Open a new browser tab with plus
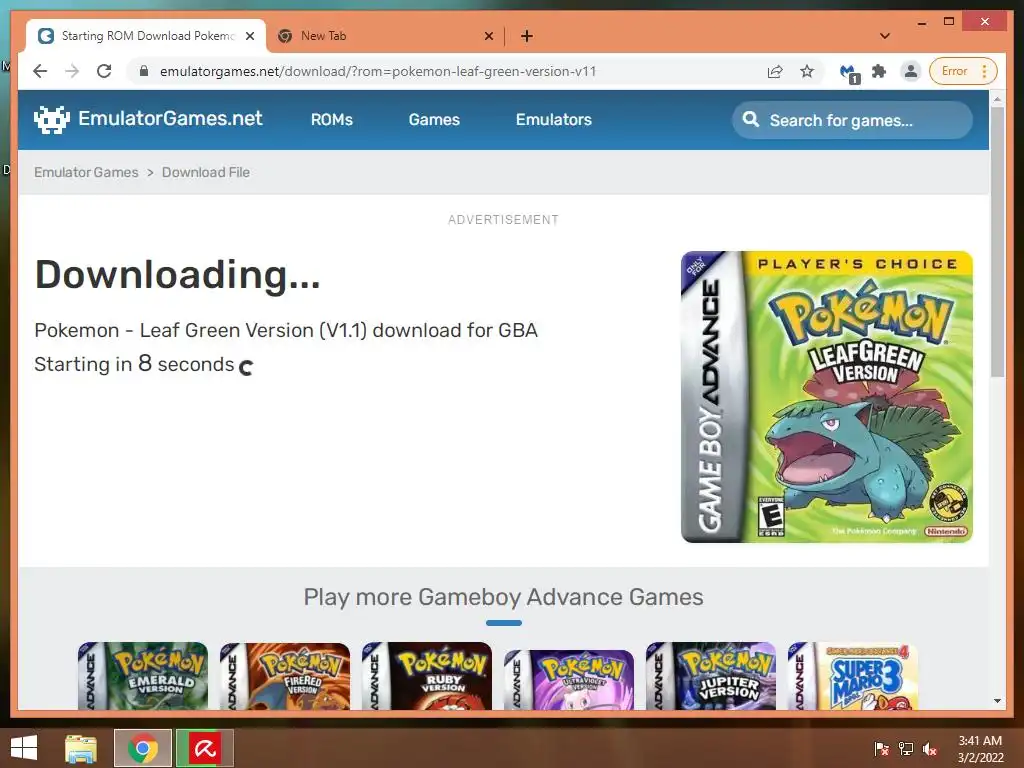The height and width of the screenshot is (768, 1024). [x=526, y=36]
